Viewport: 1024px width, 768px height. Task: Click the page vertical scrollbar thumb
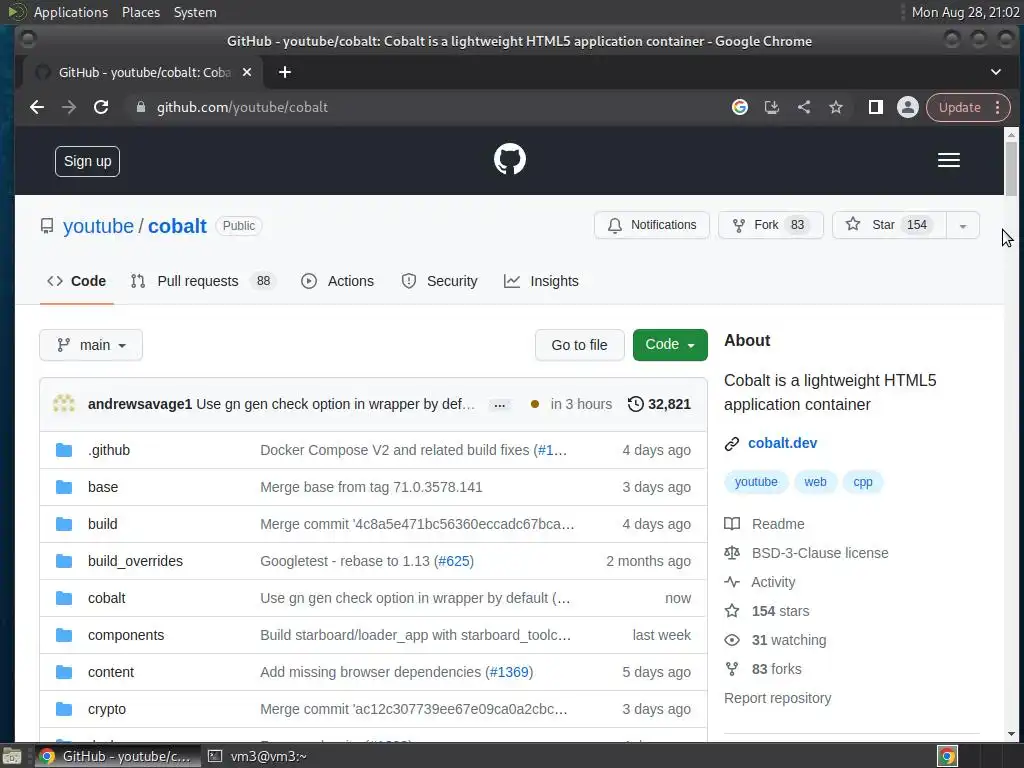(x=1011, y=167)
